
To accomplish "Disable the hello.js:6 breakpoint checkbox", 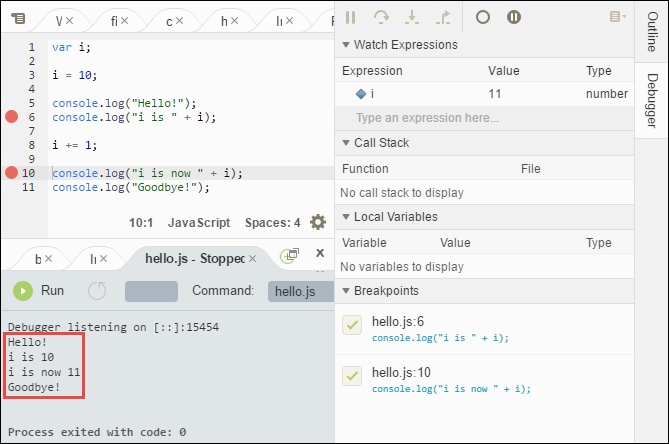I will coord(352,325).
